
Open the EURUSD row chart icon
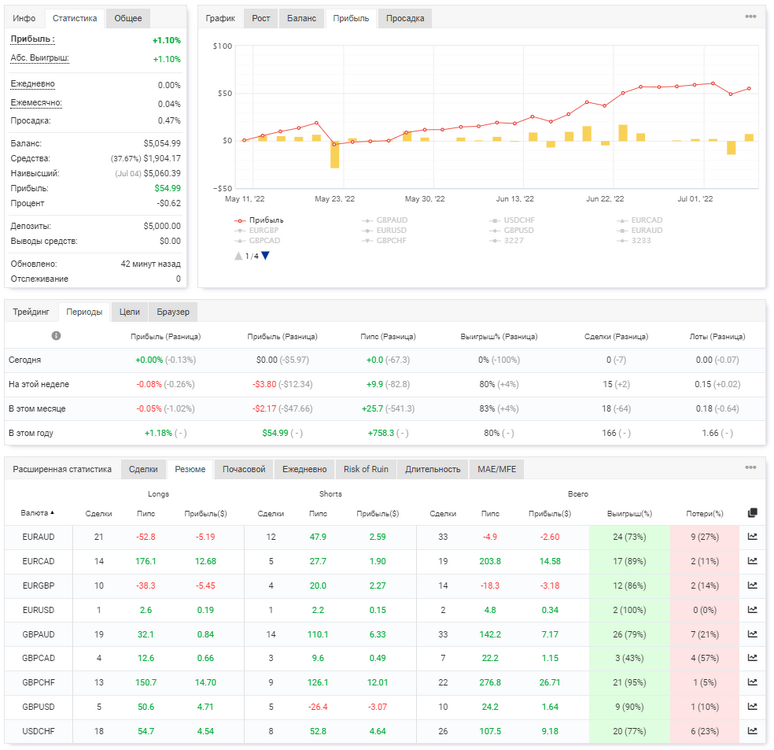pos(752,610)
